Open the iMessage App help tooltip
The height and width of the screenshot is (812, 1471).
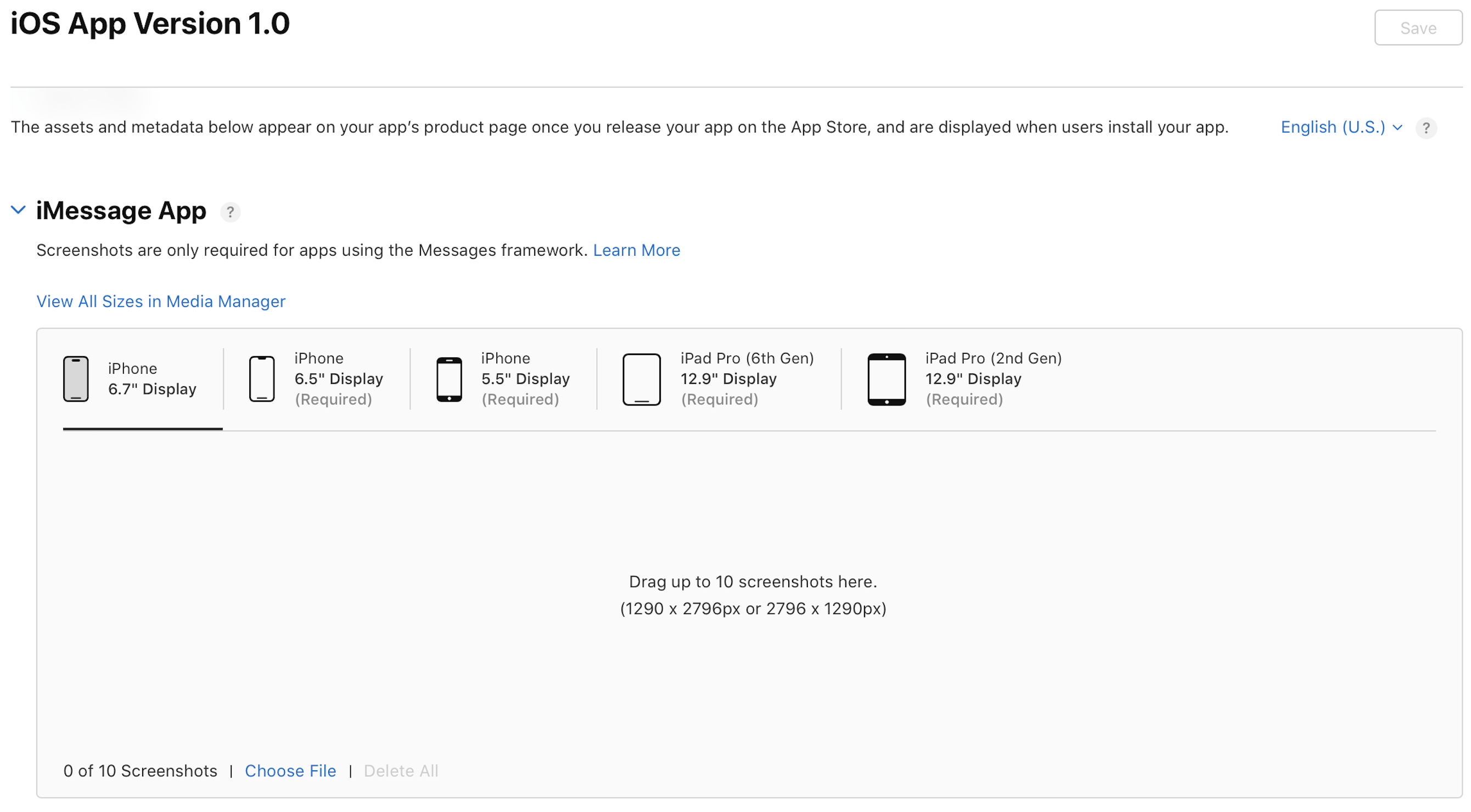[x=229, y=212]
